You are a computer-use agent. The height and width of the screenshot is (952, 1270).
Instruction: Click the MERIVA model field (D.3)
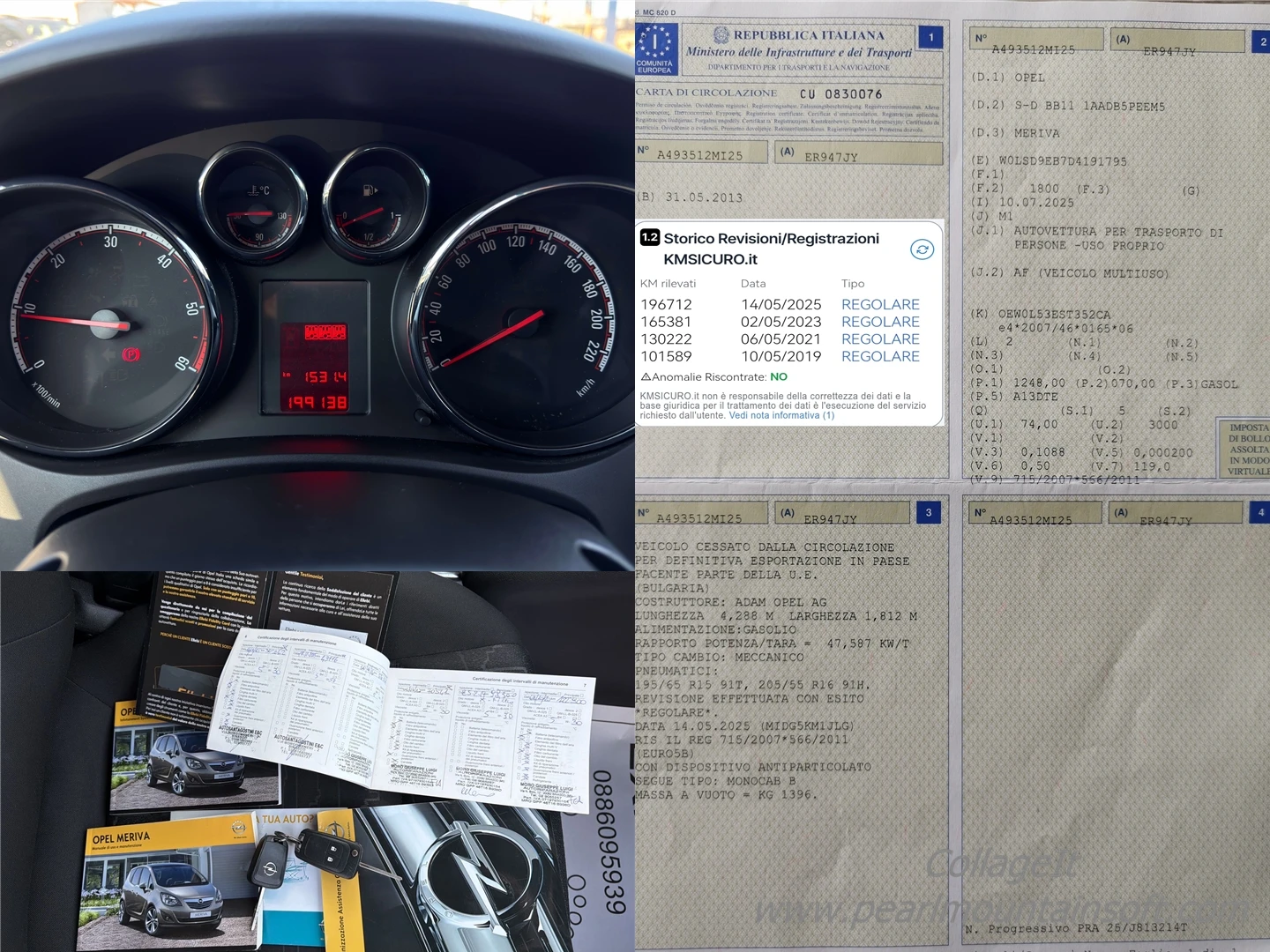[x=1036, y=133]
